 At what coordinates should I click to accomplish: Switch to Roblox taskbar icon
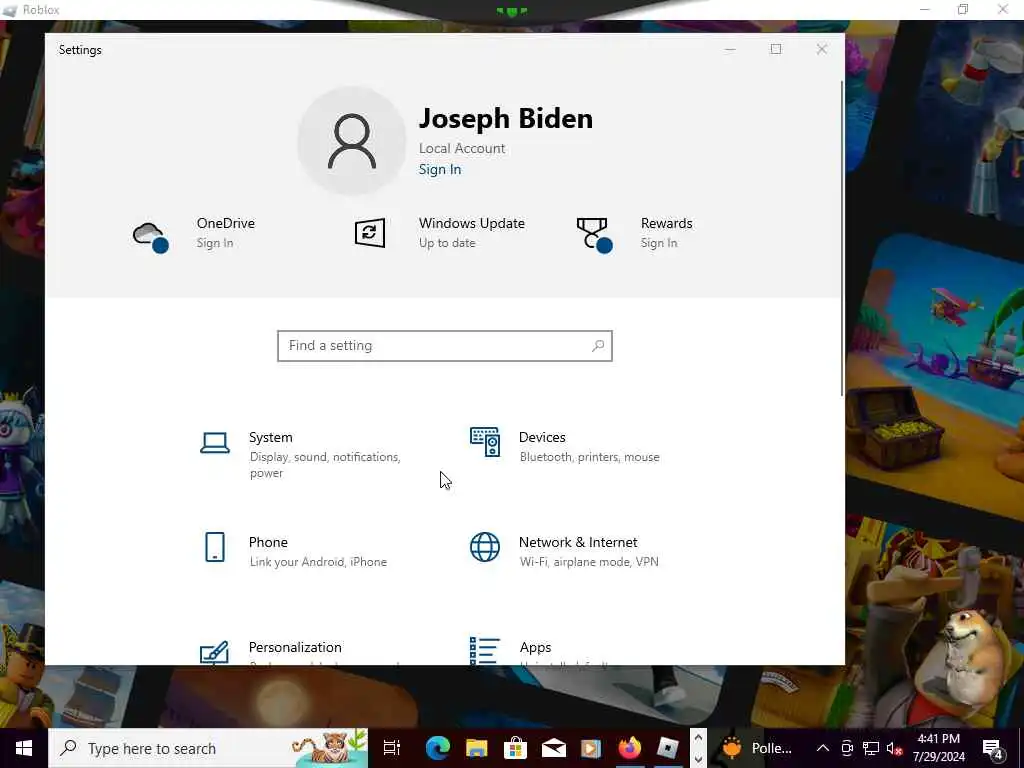coord(667,748)
